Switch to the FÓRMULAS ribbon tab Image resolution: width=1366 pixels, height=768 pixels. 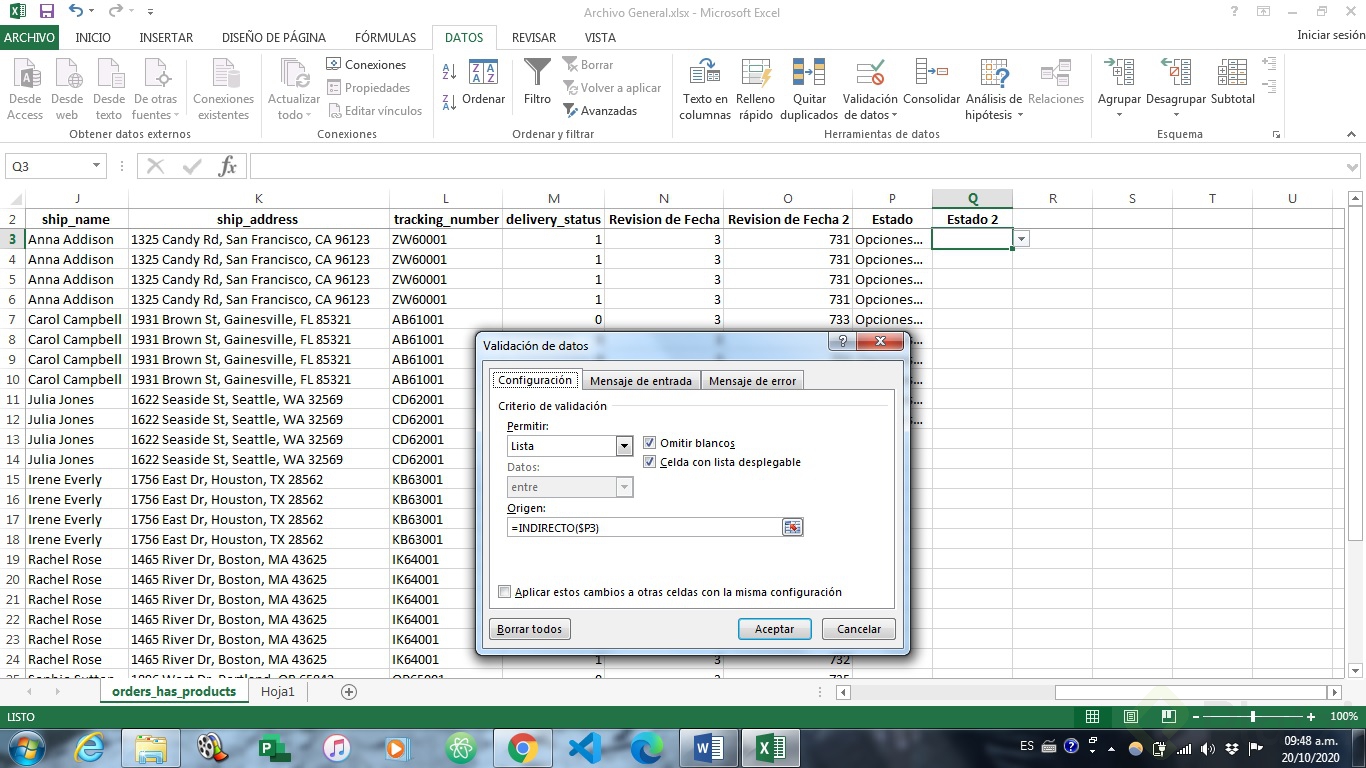[385, 37]
